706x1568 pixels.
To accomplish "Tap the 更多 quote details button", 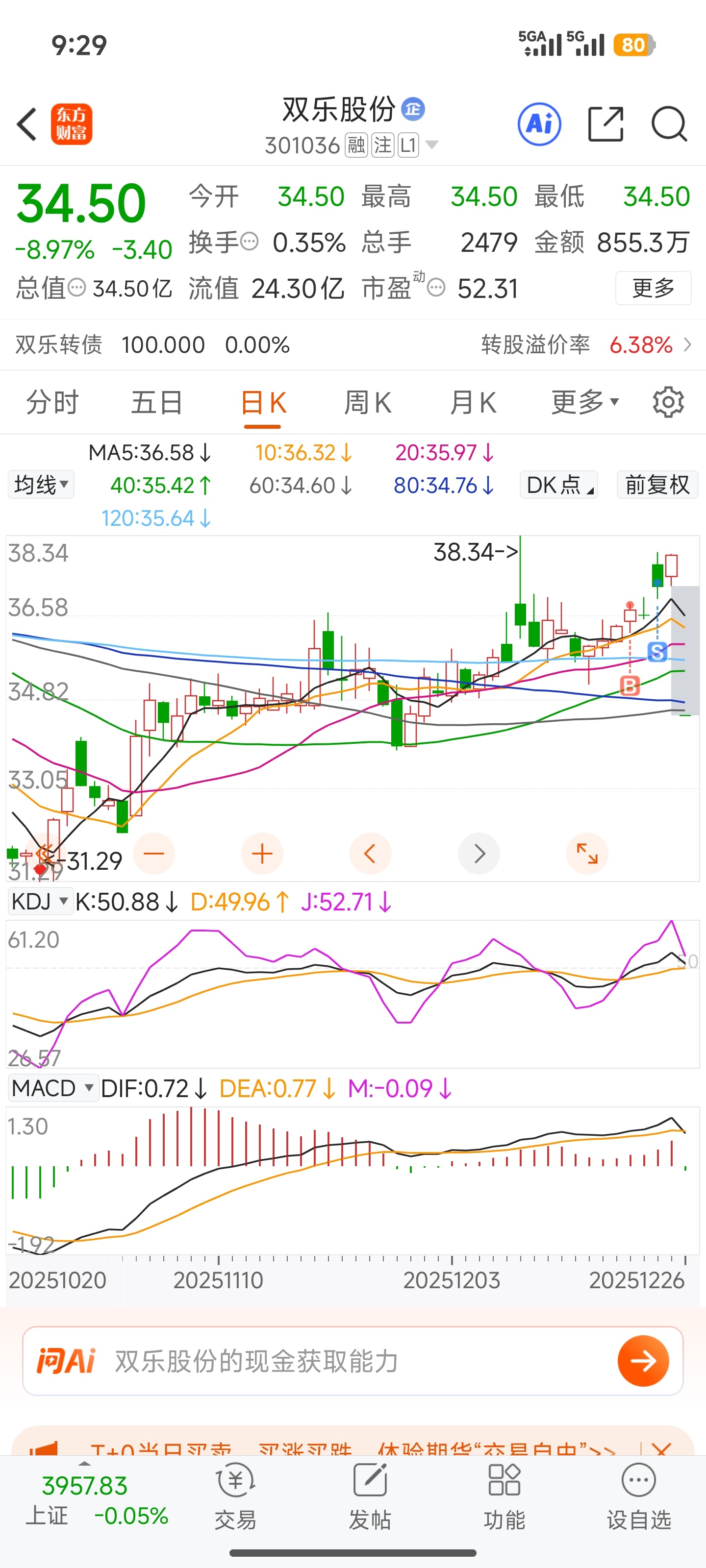I will pos(653,287).
